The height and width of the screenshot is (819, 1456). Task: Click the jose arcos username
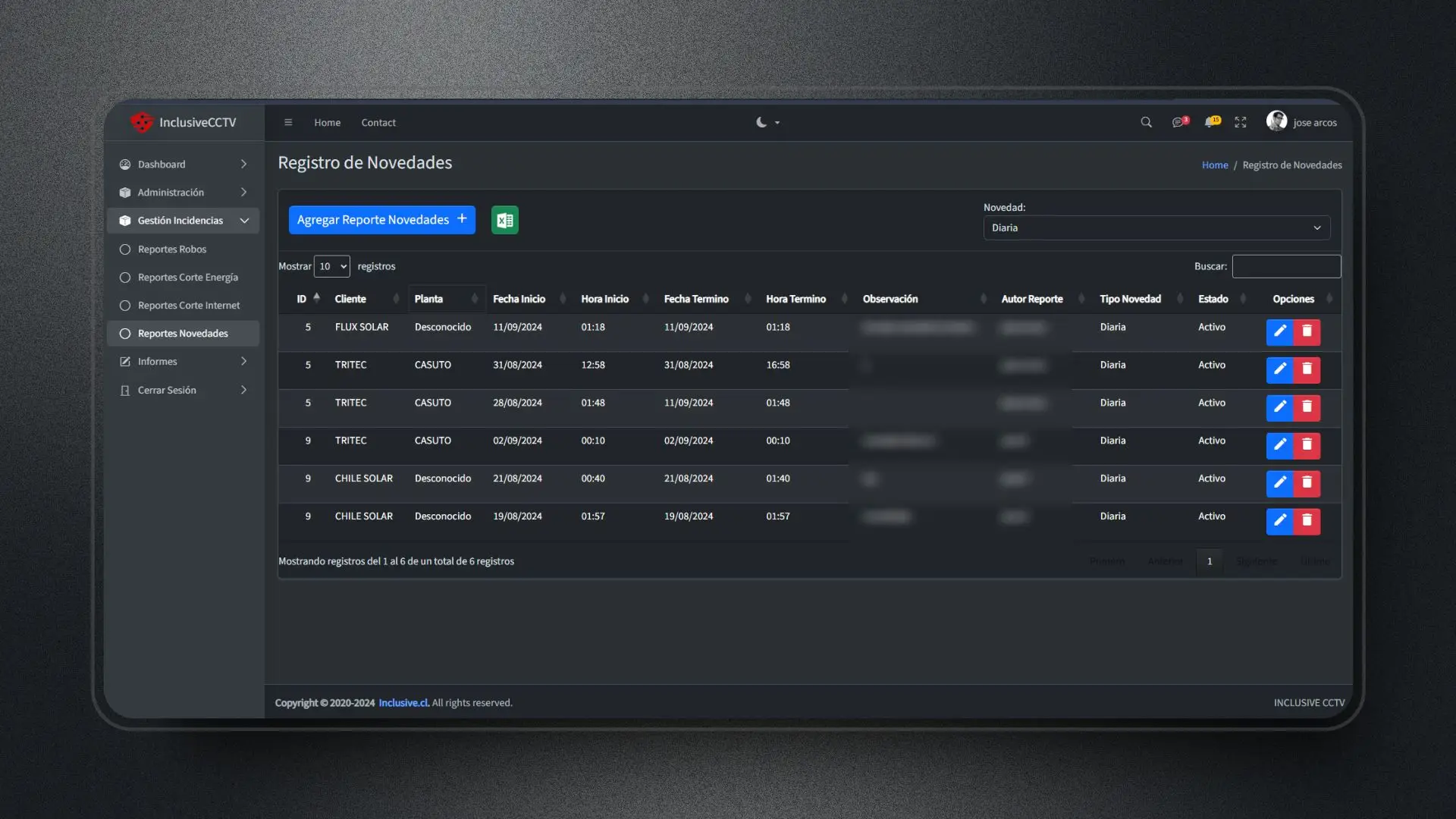click(1315, 122)
